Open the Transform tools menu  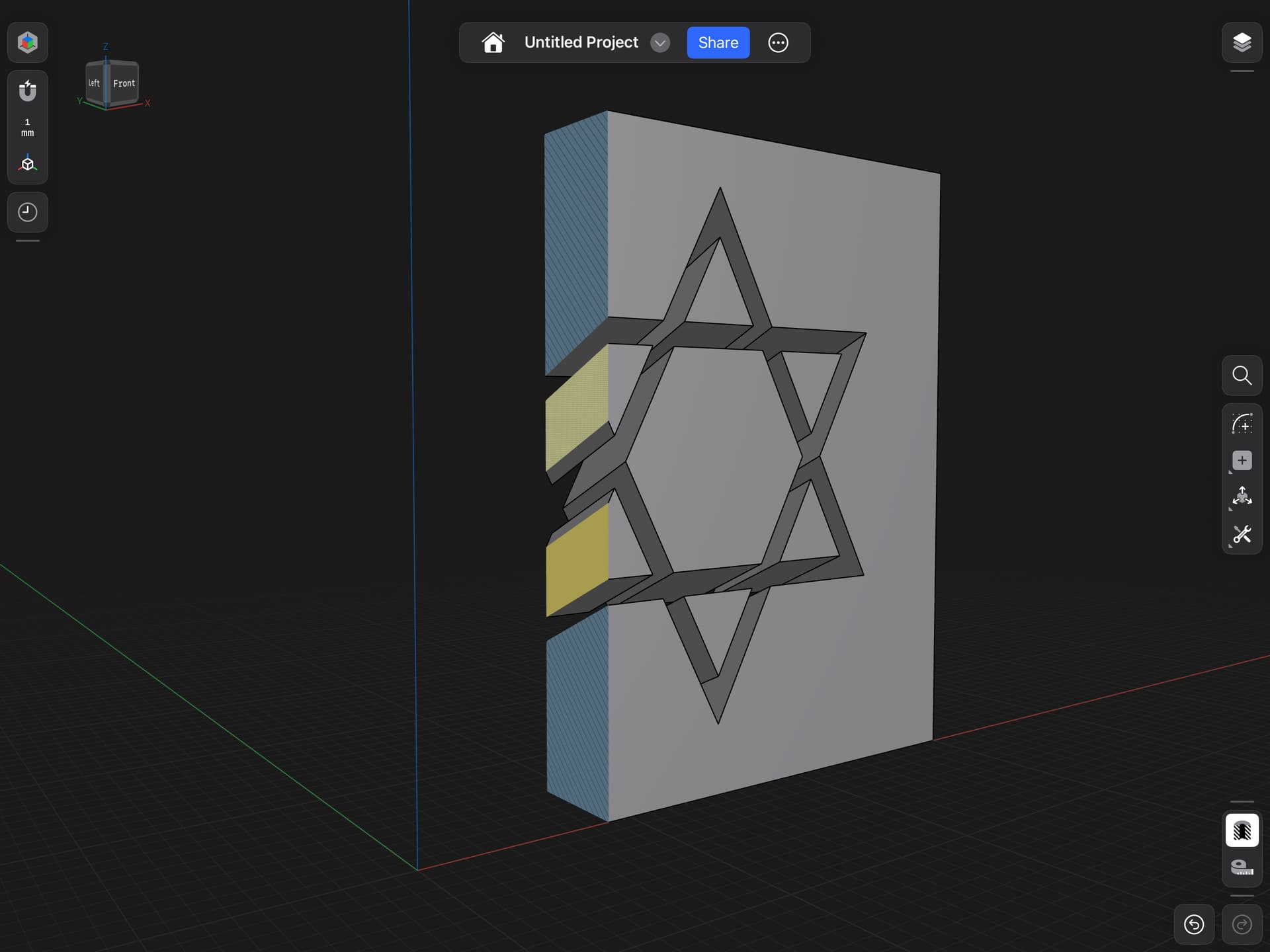coord(1242,497)
